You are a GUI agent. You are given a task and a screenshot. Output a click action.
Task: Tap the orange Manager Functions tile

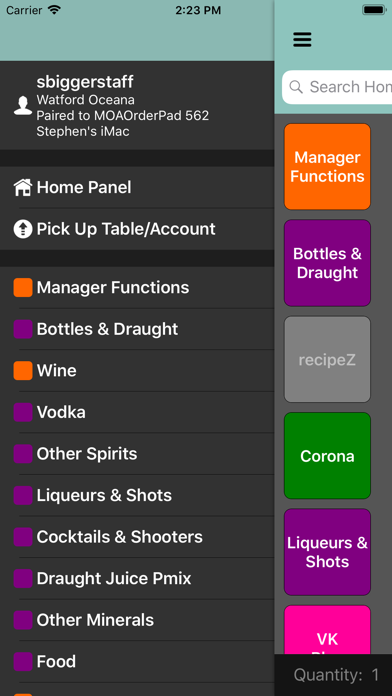(327, 166)
